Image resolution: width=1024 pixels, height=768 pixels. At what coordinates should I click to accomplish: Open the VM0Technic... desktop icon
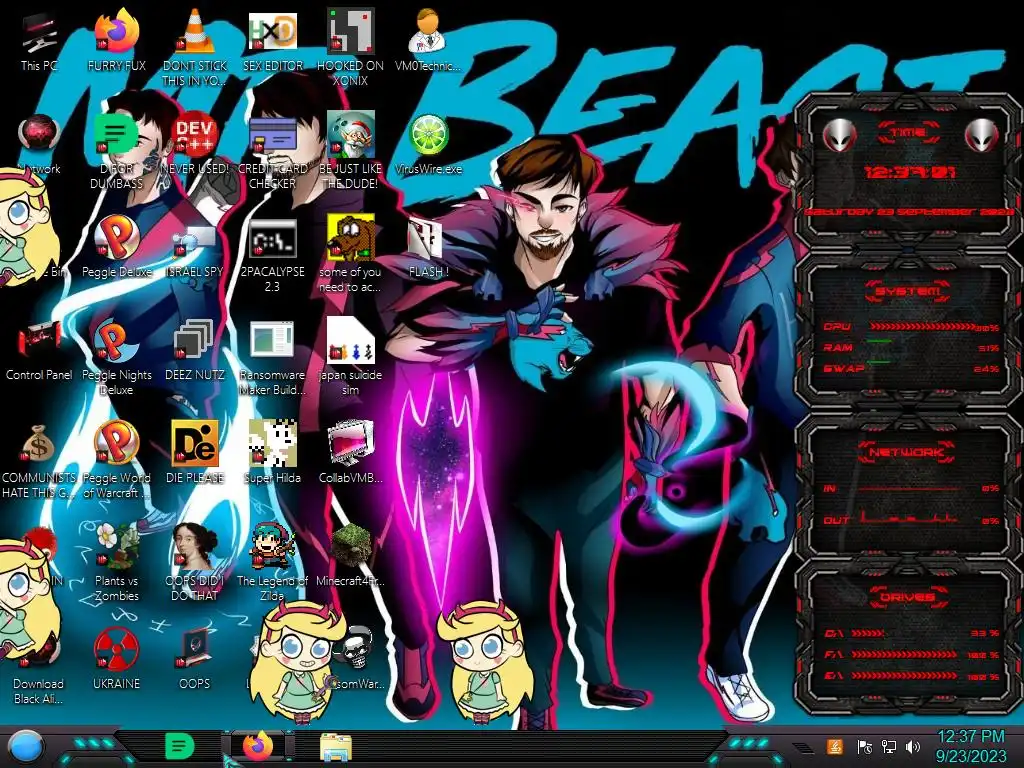click(x=428, y=33)
